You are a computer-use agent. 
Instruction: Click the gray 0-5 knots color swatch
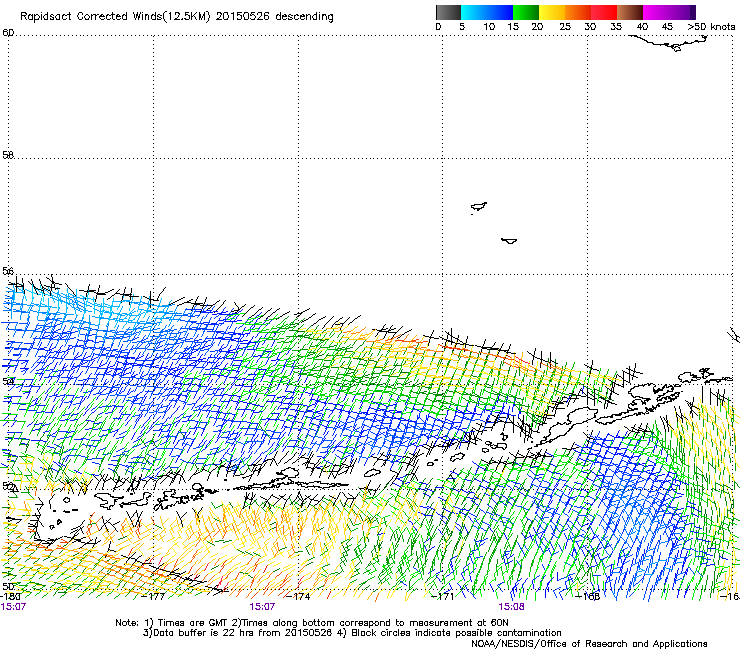click(x=448, y=12)
